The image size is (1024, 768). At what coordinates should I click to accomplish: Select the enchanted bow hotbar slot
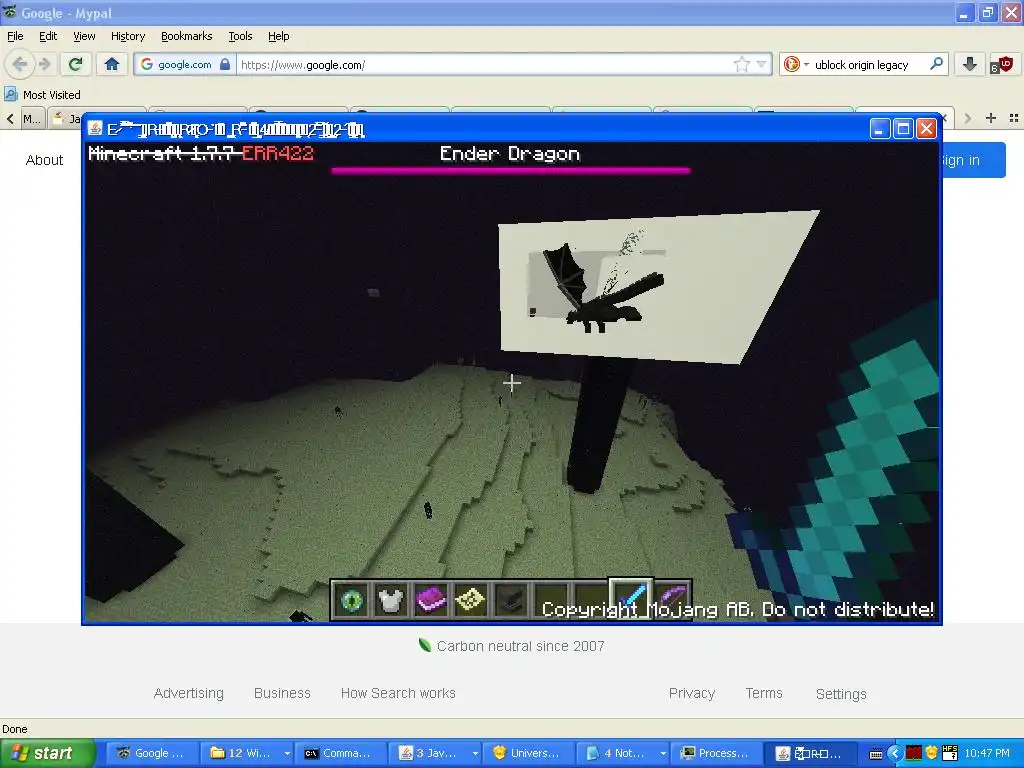pos(672,600)
